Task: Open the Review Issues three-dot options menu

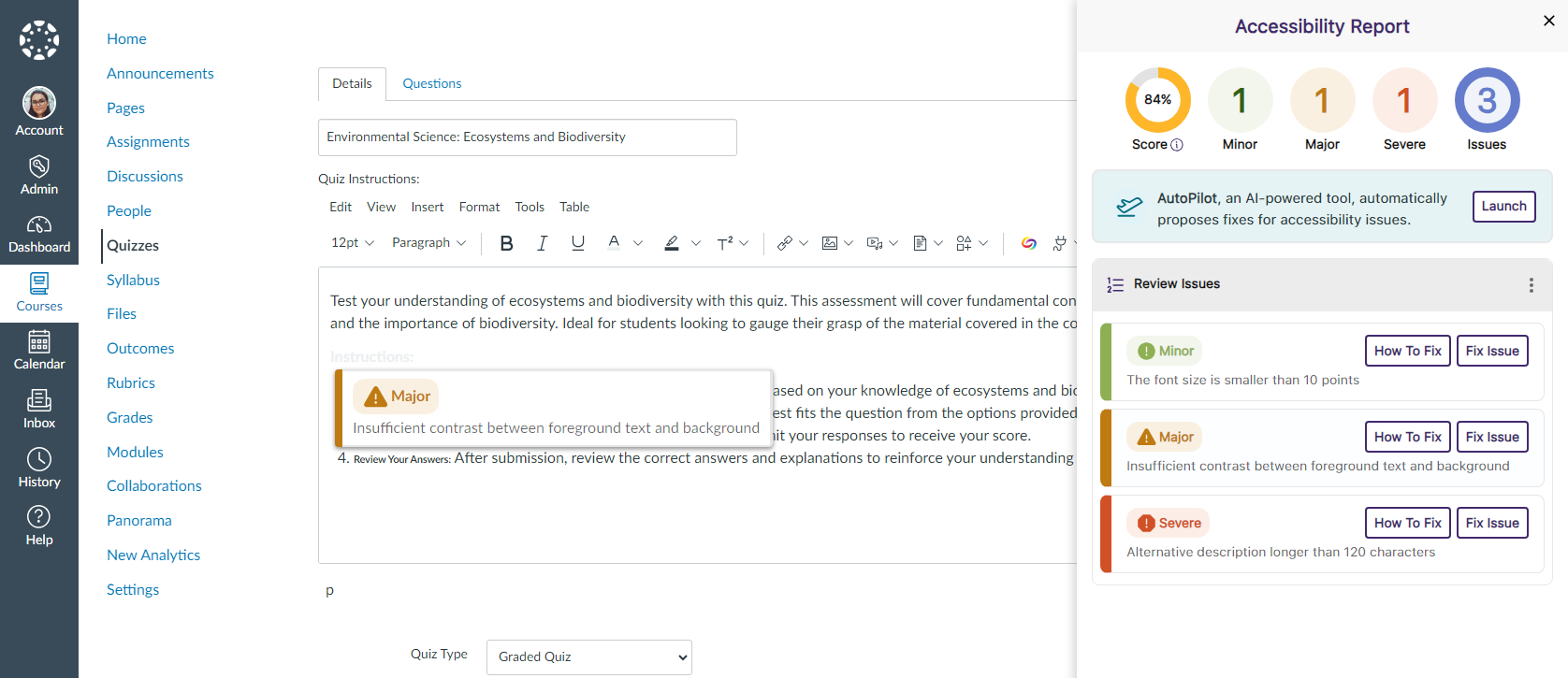Action: tap(1531, 285)
